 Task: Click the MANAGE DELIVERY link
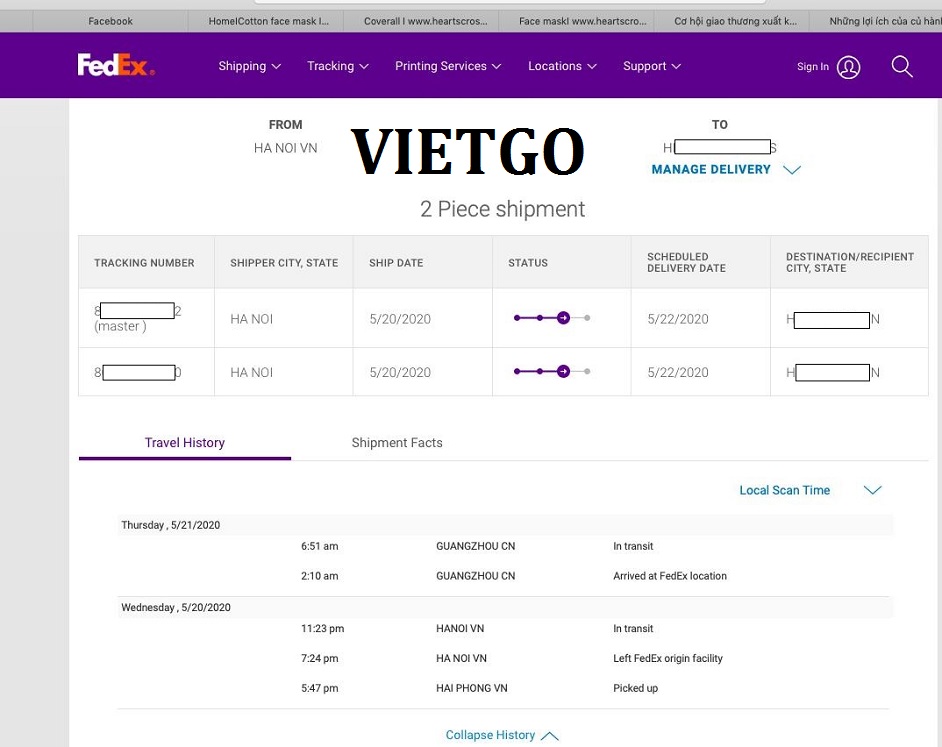pos(711,169)
